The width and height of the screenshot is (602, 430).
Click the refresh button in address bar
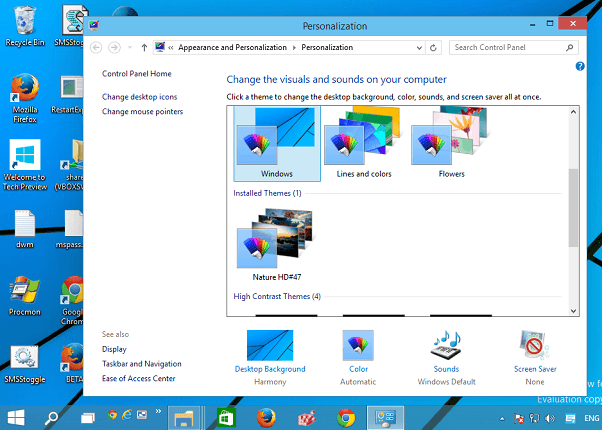[x=433, y=48]
